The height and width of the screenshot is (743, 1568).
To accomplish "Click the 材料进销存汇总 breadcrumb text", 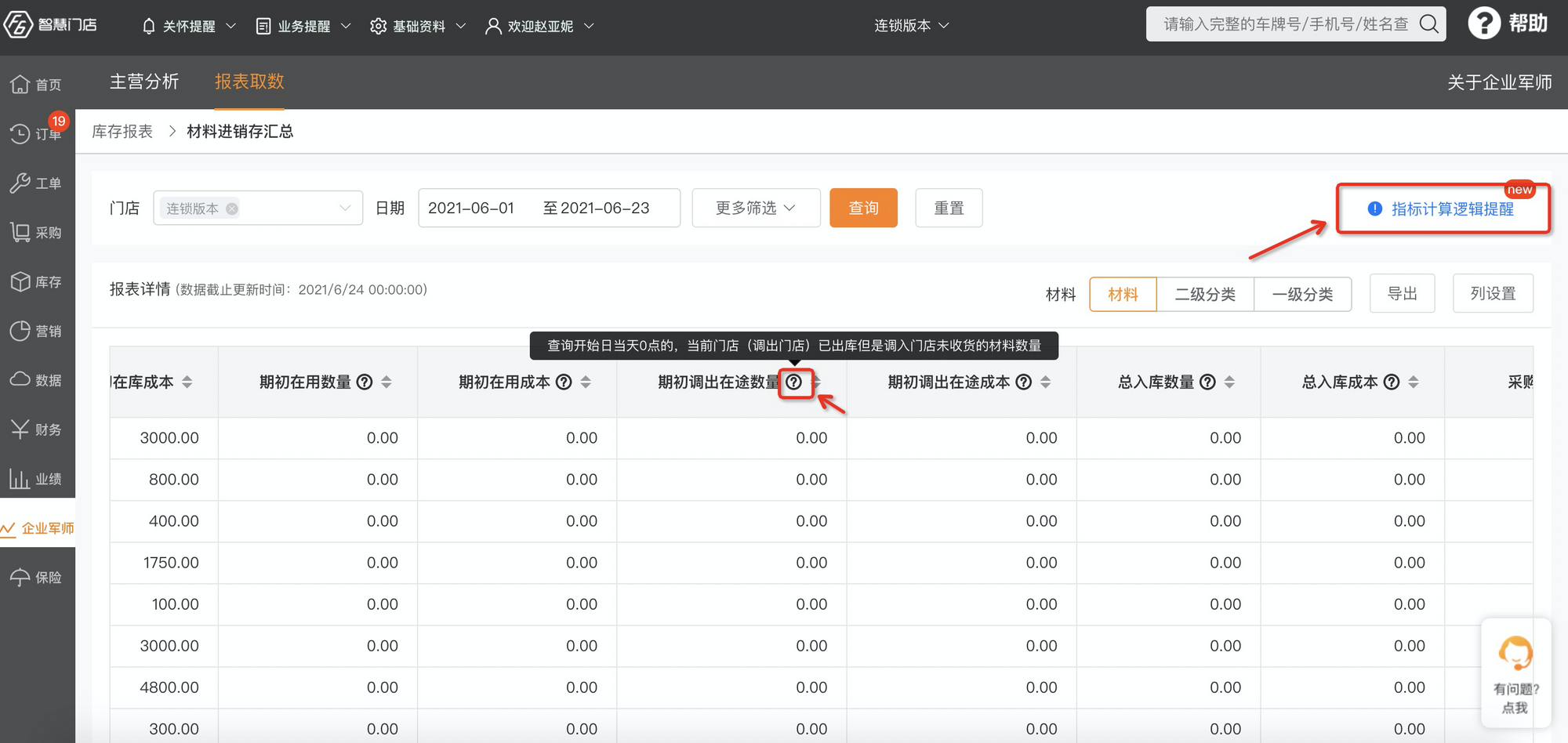I will click(240, 131).
